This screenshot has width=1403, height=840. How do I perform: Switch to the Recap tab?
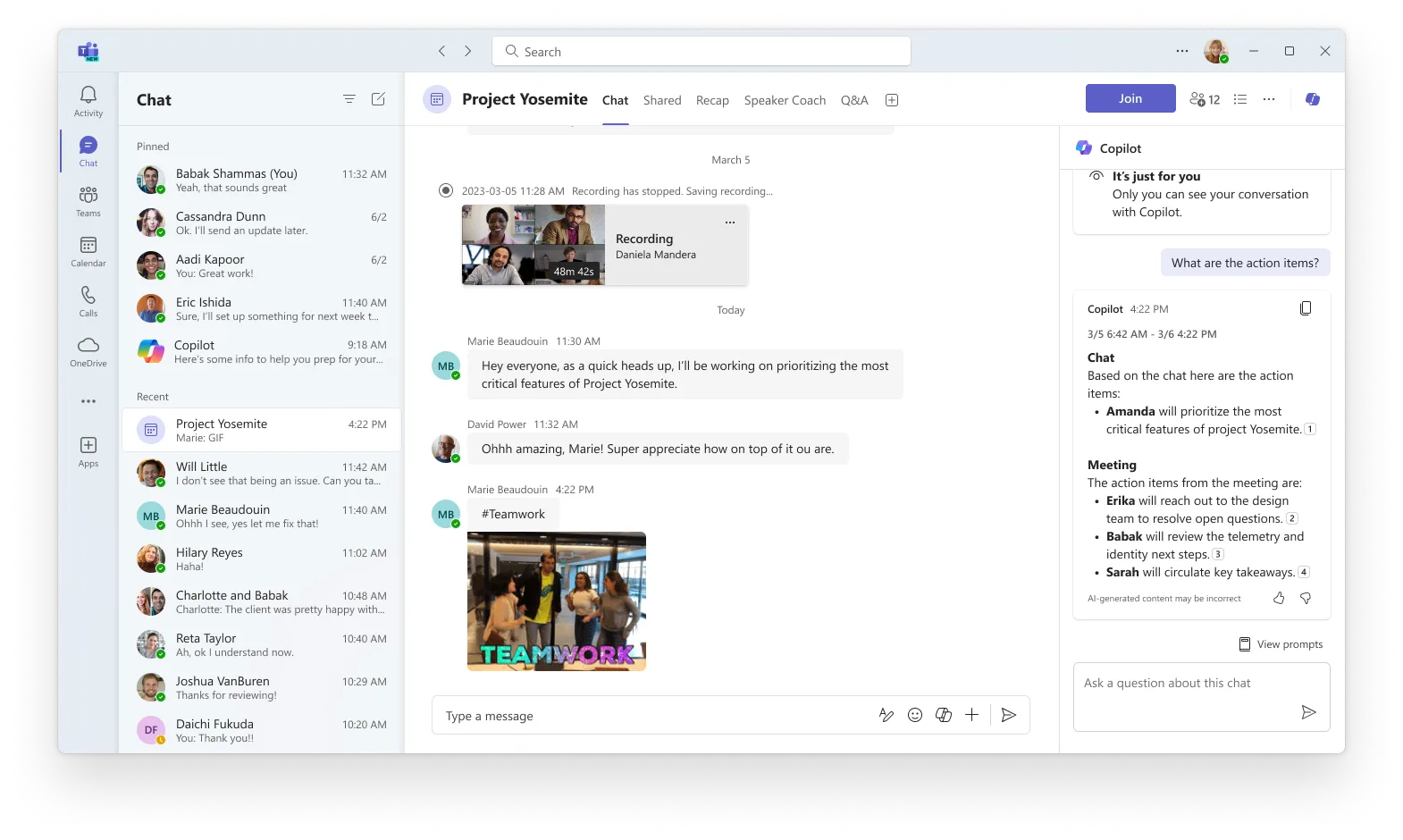tap(712, 100)
